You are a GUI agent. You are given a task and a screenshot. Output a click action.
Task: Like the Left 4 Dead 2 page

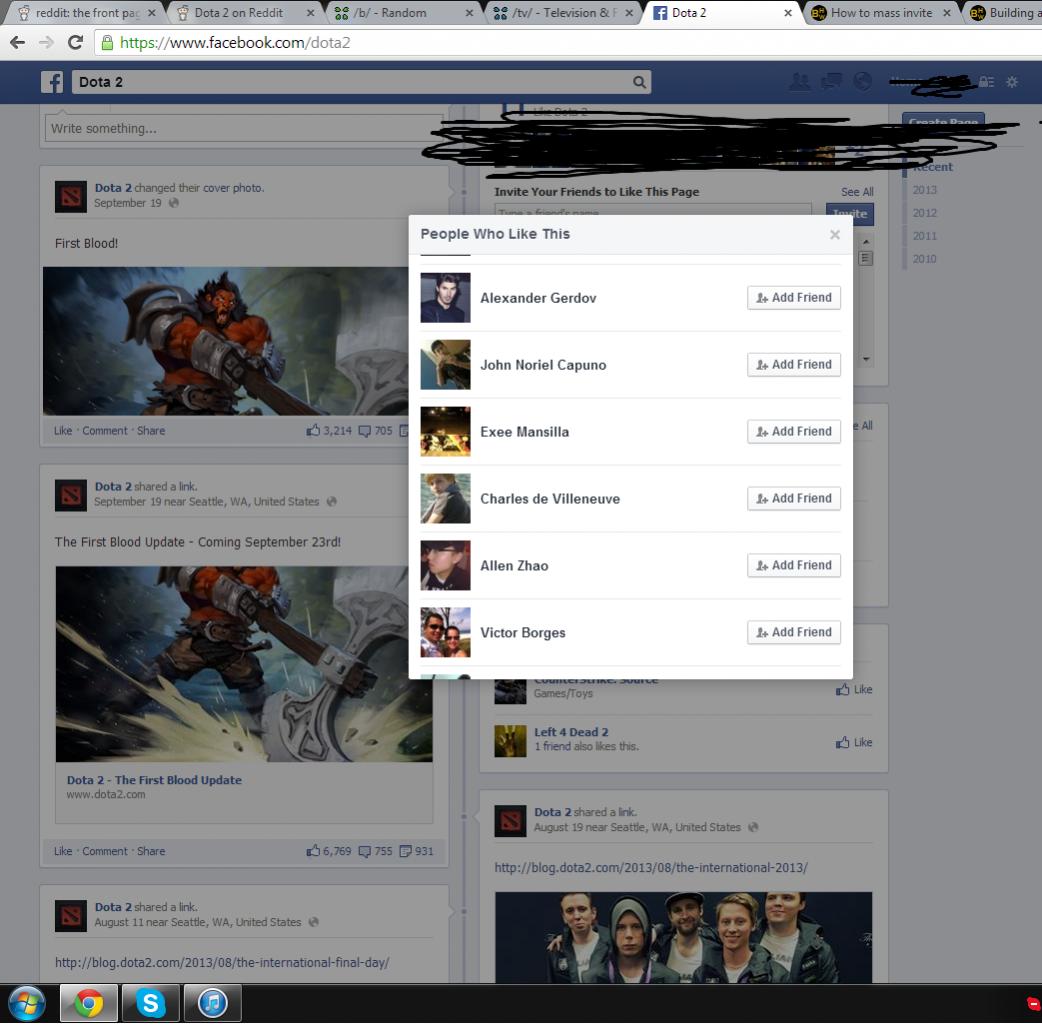(854, 742)
